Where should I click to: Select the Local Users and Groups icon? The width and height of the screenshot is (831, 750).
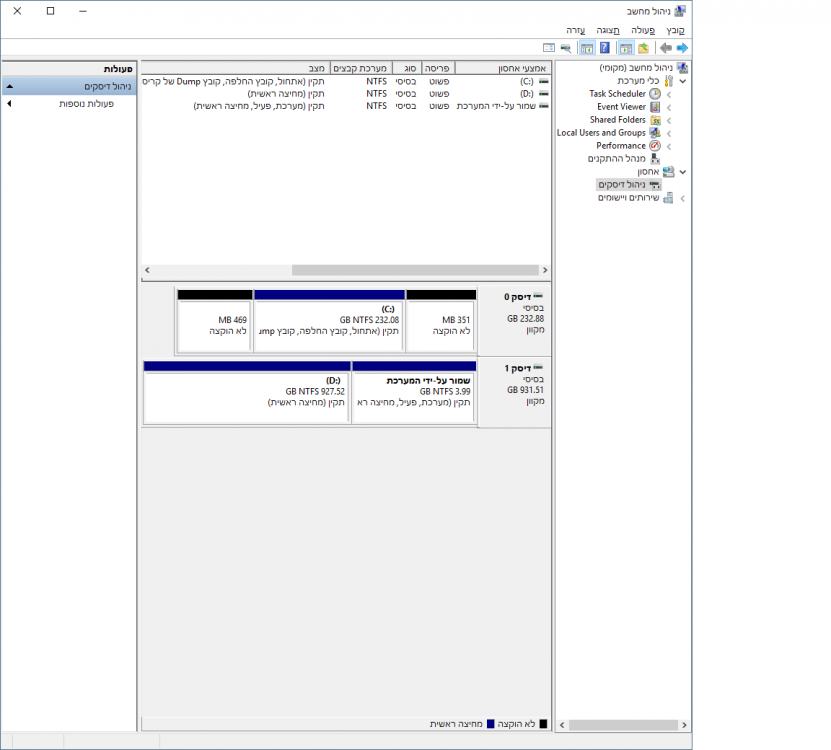coord(656,133)
